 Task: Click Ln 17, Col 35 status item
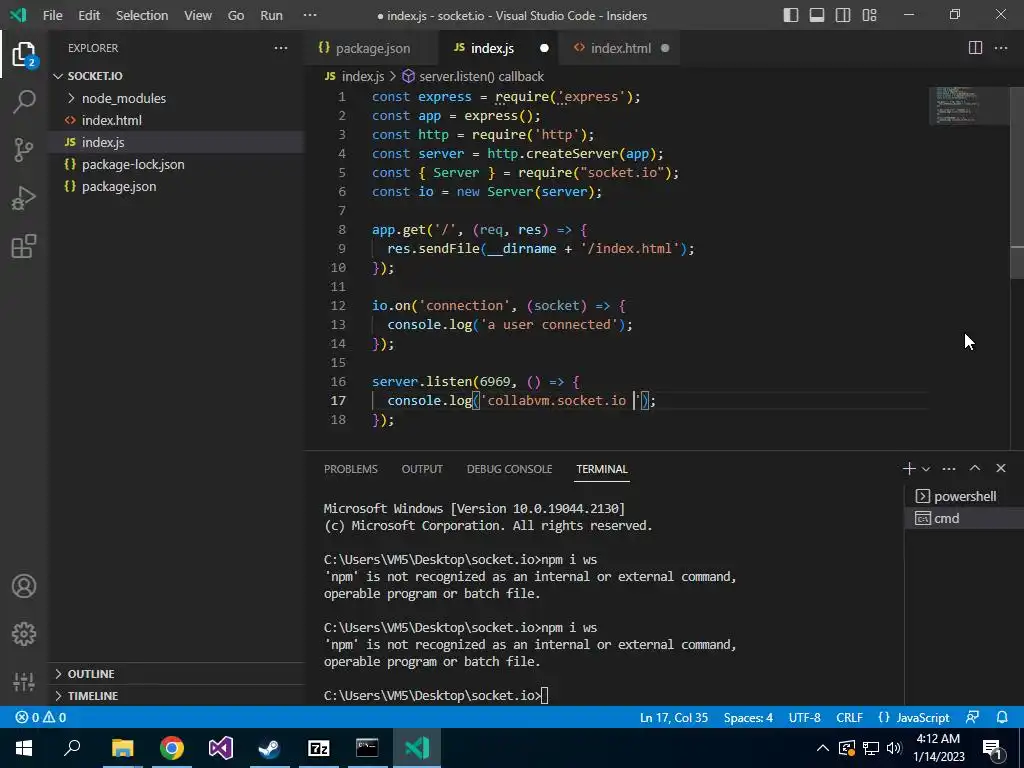coord(673,717)
